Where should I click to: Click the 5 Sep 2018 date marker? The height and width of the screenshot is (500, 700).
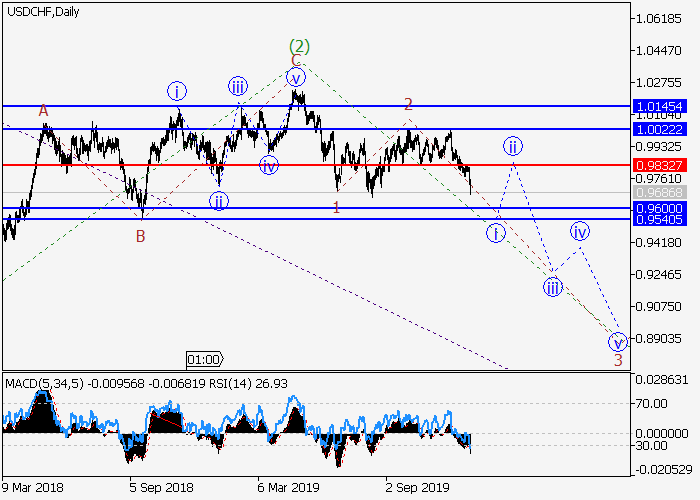[161, 488]
